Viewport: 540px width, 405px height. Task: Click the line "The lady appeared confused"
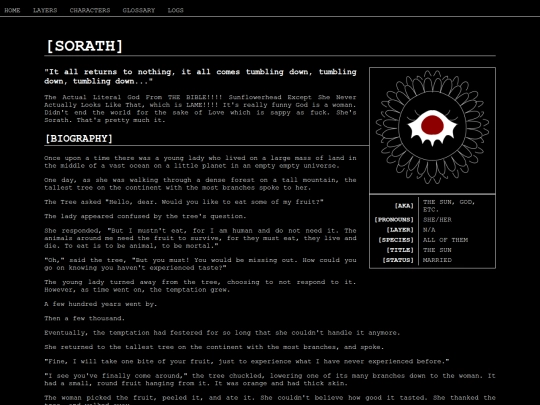coord(145,216)
